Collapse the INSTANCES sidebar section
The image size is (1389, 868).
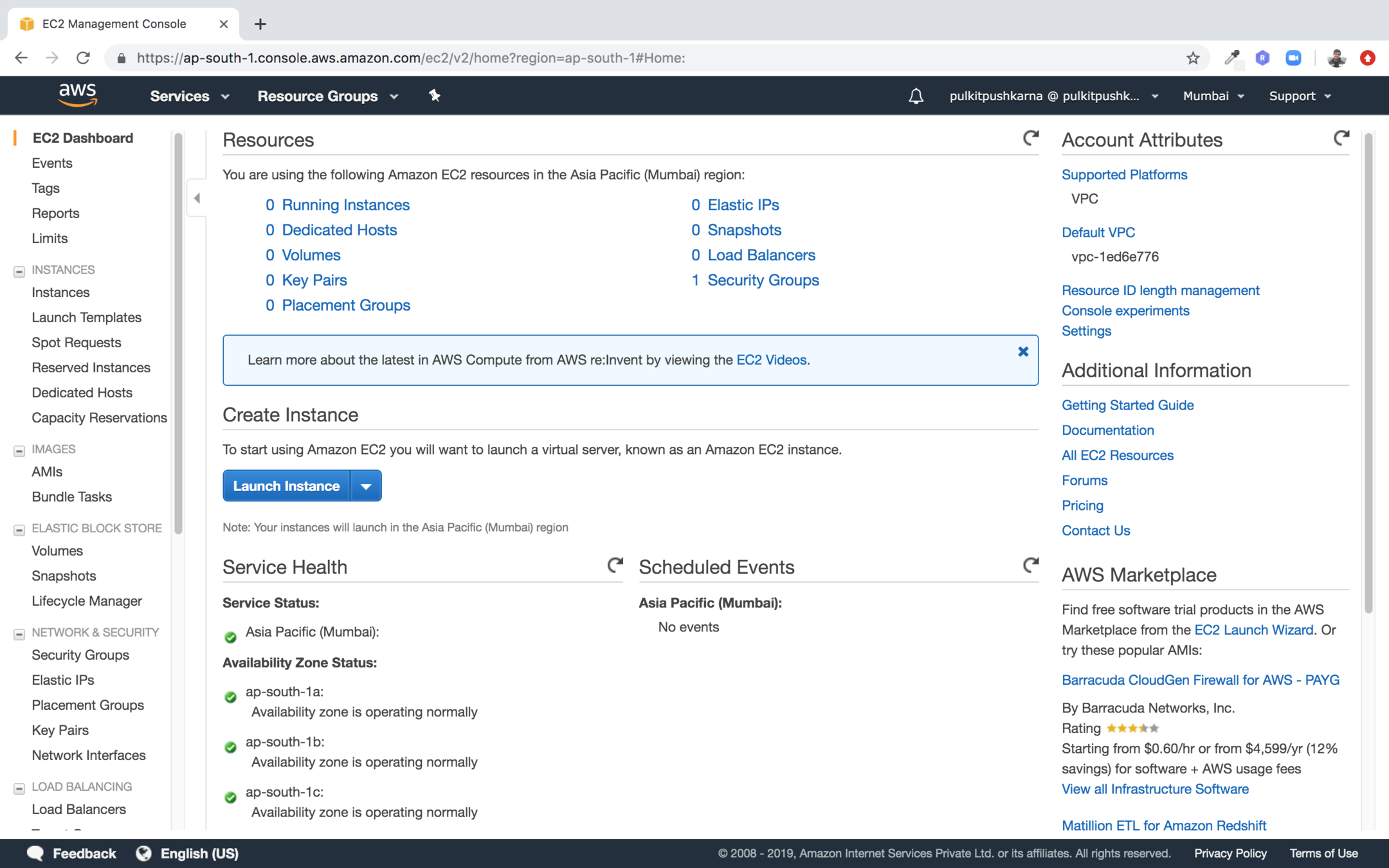tap(19, 271)
